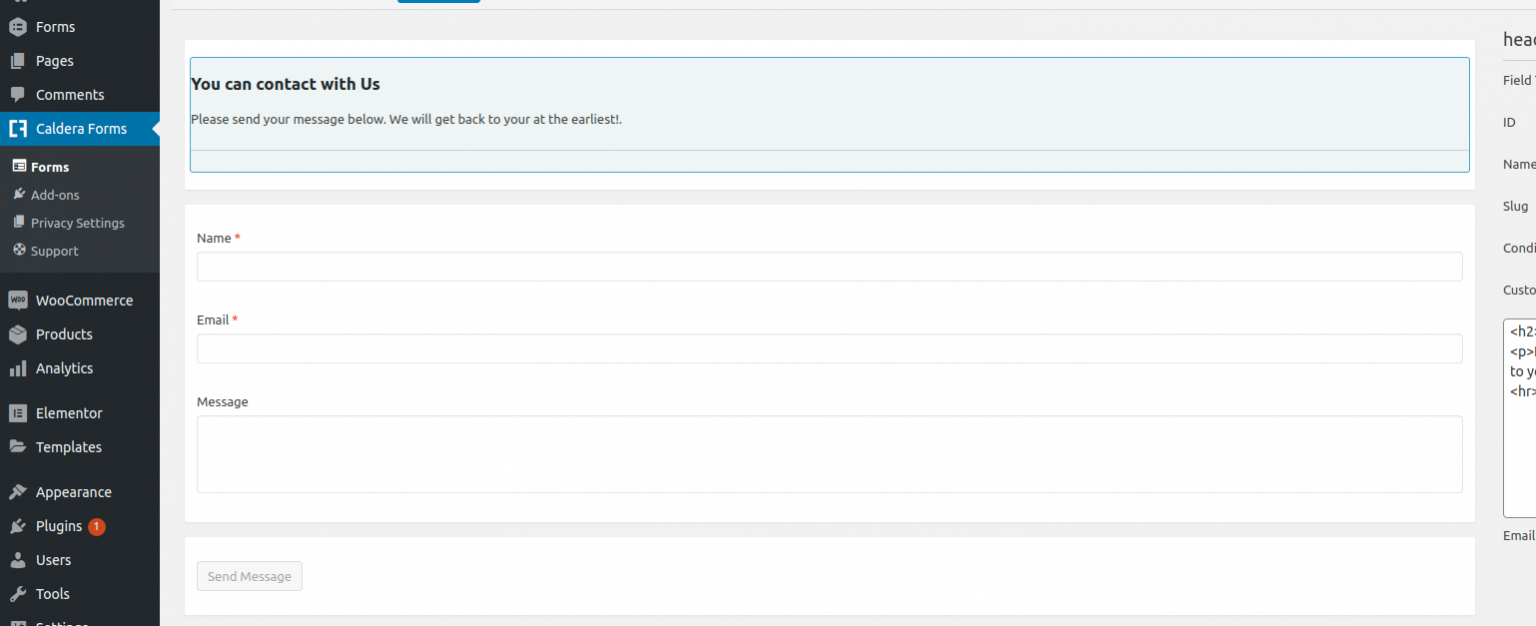
Task: Click the Products box icon
Action: coord(17,334)
